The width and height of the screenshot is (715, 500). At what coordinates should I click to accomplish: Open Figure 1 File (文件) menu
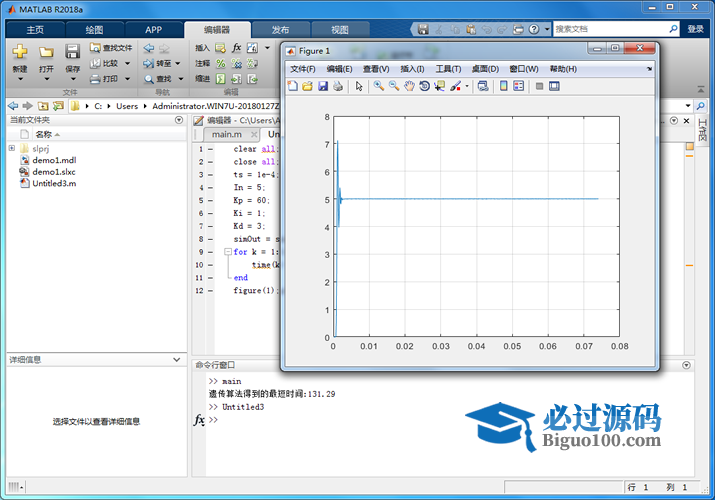pyautogui.click(x=303, y=69)
